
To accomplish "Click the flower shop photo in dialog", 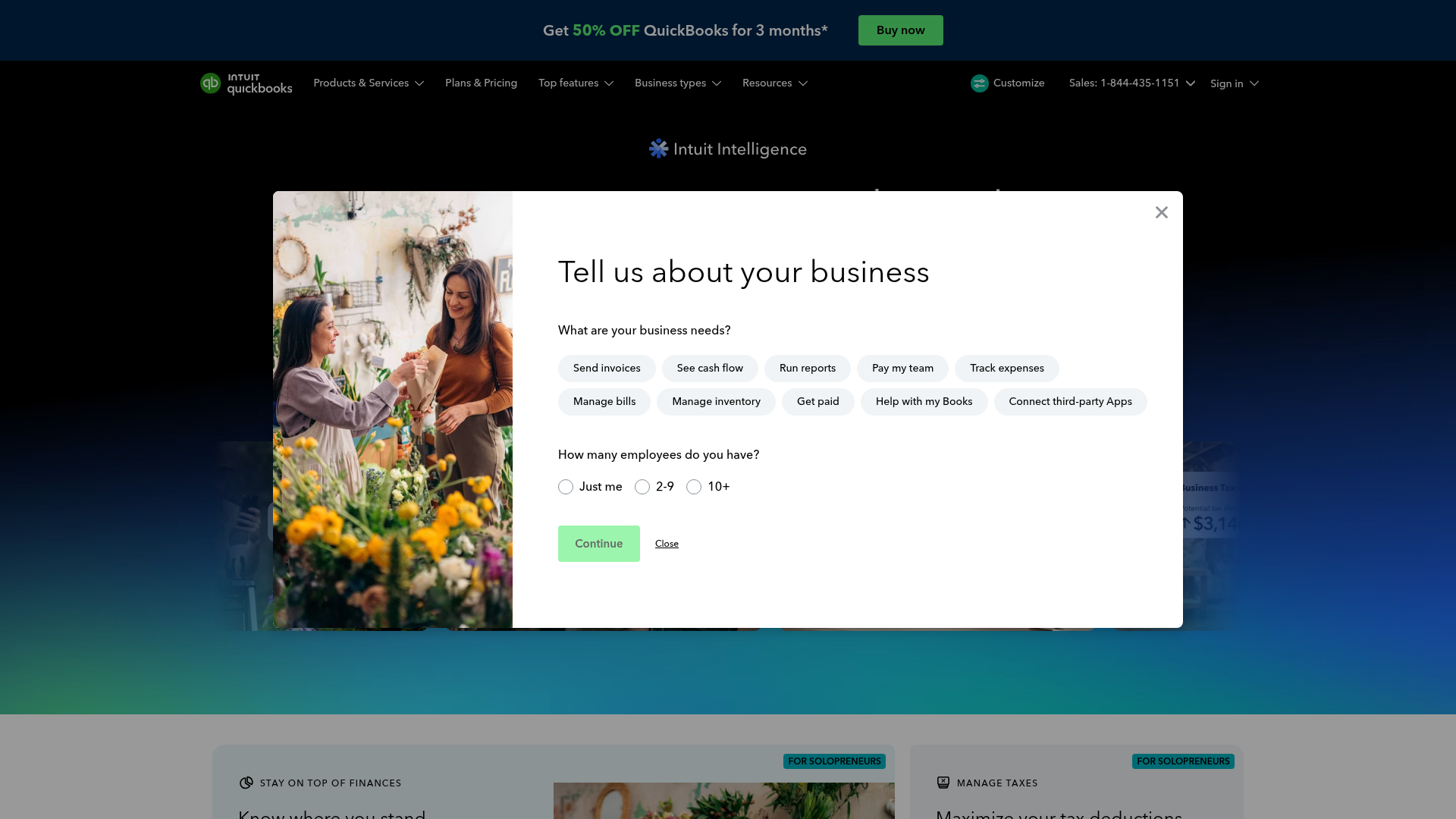I will tap(393, 409).
